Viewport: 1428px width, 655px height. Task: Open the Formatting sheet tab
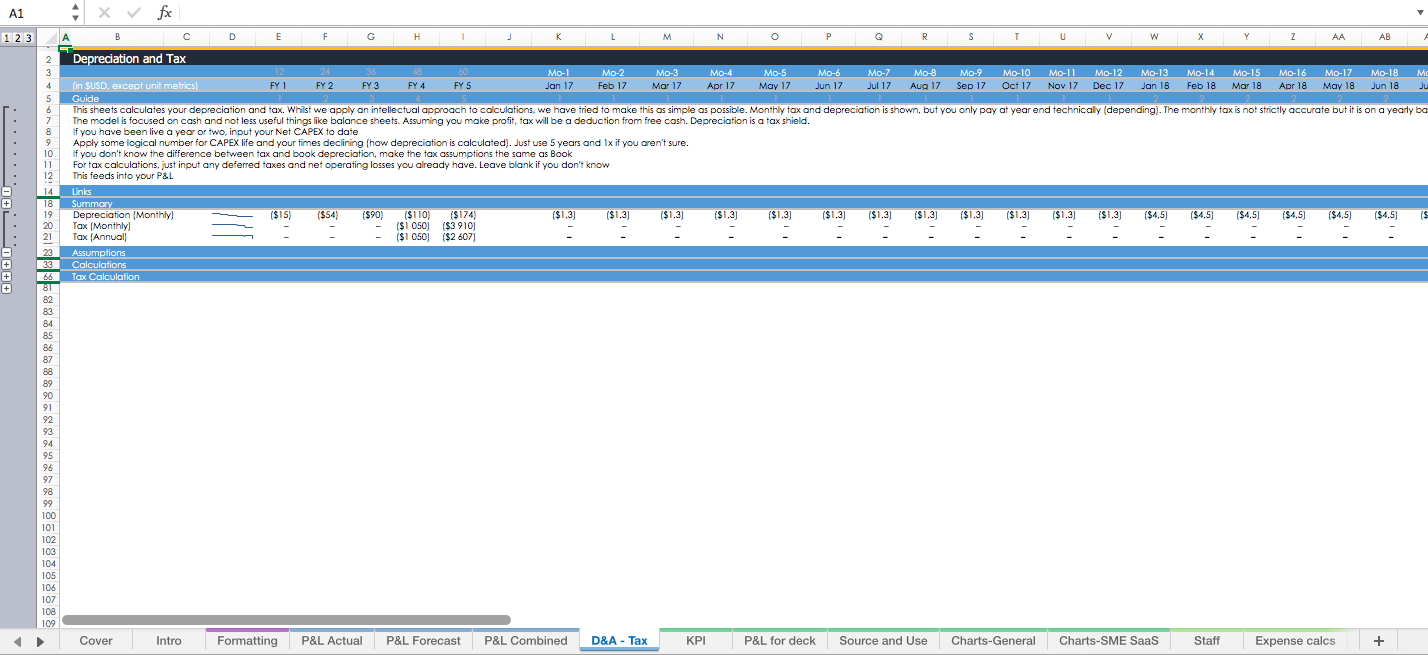[x=247, y=641]
